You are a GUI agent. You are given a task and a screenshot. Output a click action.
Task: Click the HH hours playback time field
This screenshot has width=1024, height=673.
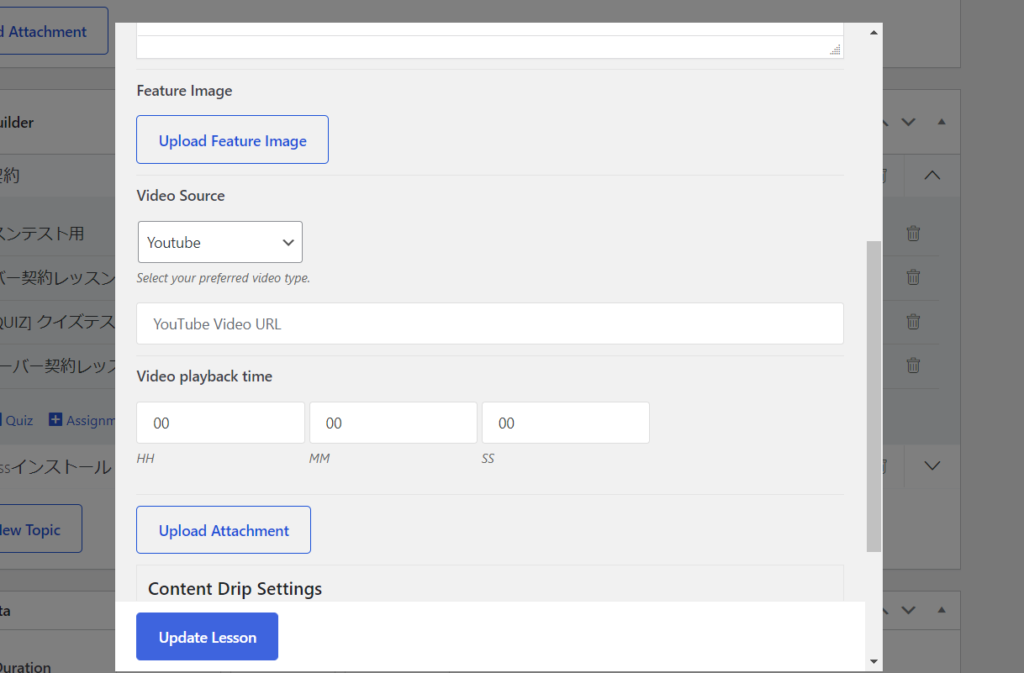coord(220,423)
